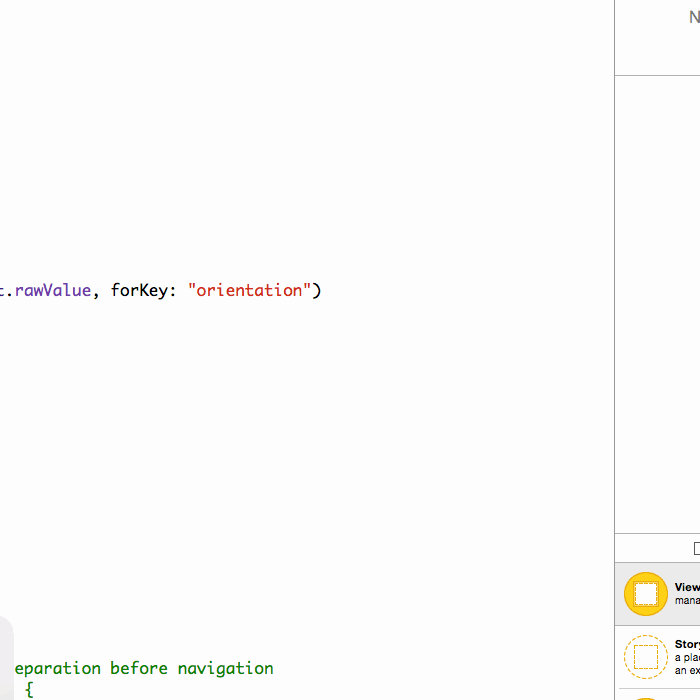The width and height of the screenshot is (700, 700).
Task: Click the horizontal divider above the library tab bar
Action: 657,534
